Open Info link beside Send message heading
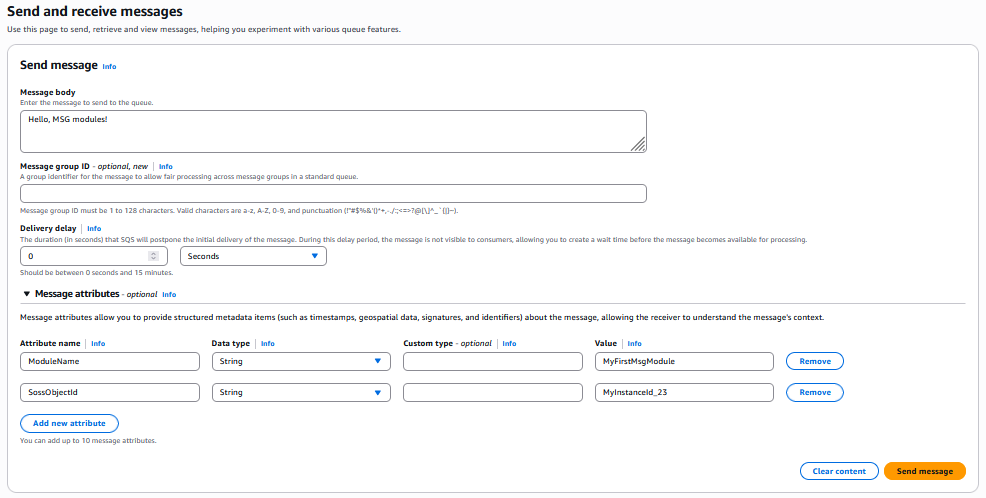This screenshot has height=498, width=986. coord(110,66)
